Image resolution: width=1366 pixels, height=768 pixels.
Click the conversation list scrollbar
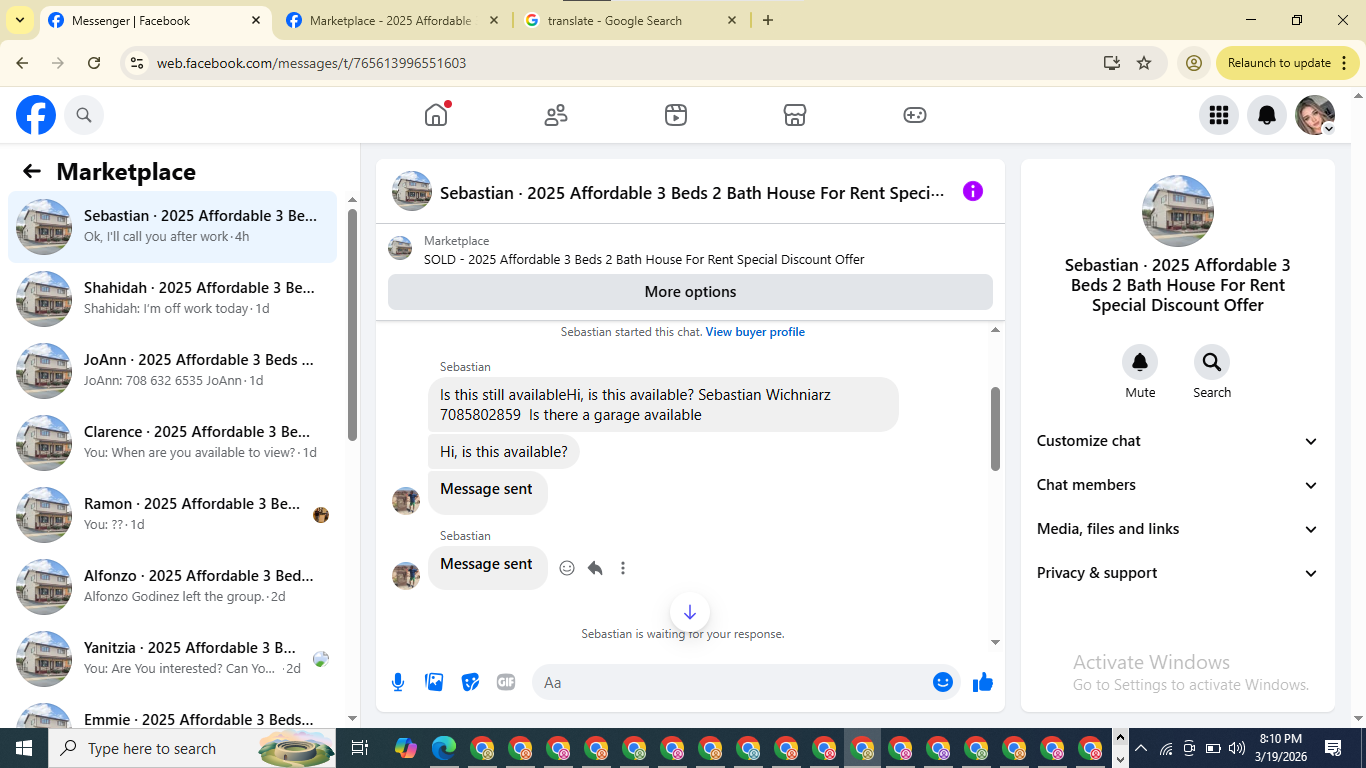(352, 325)
